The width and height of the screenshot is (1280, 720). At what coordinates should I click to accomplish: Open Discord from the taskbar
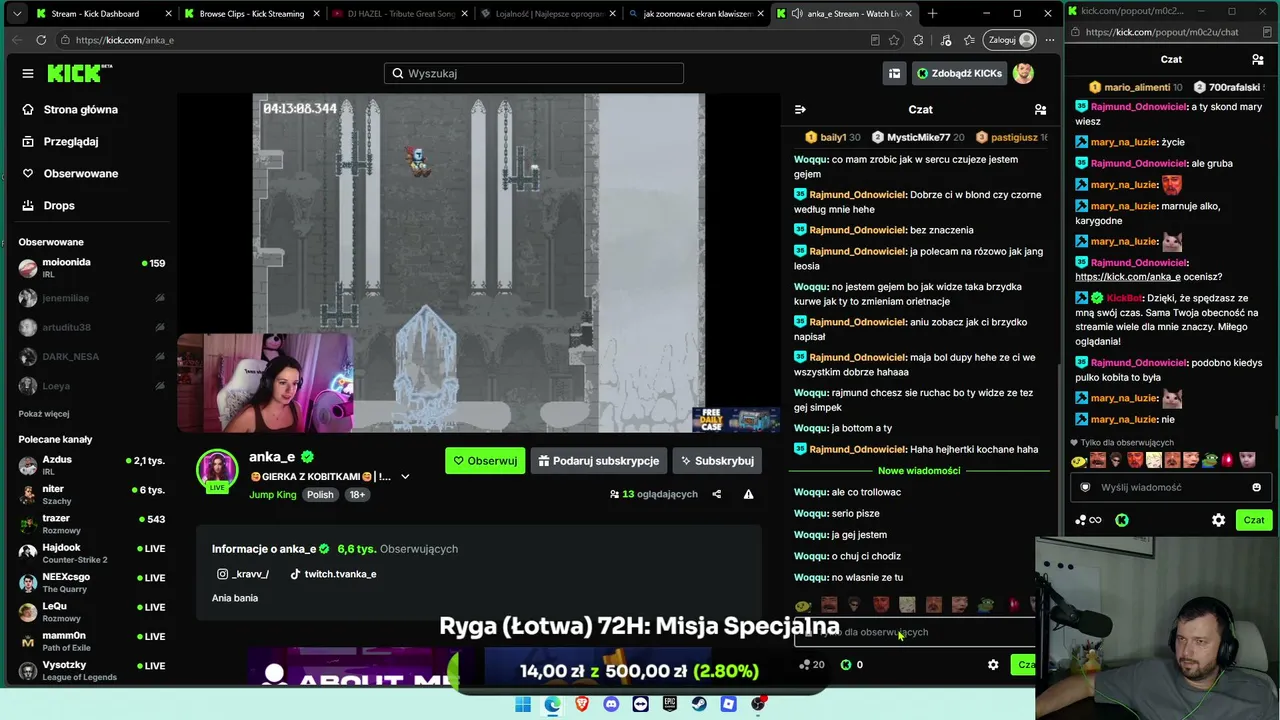point(611,704)
